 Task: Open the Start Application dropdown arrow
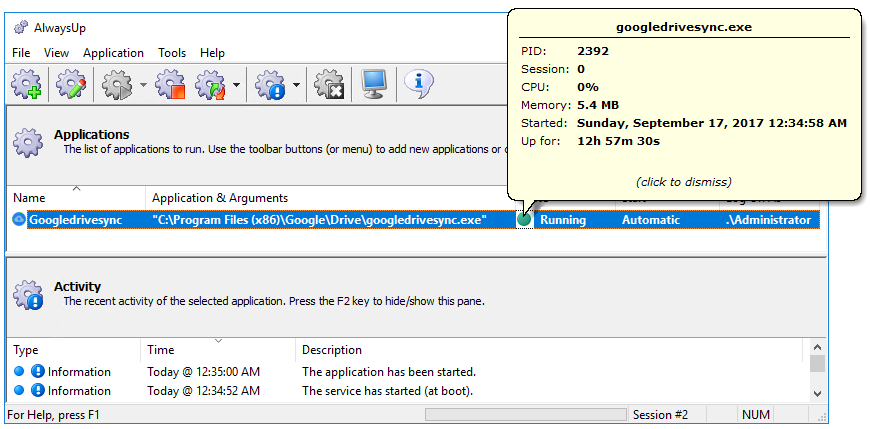click(143, 85)
